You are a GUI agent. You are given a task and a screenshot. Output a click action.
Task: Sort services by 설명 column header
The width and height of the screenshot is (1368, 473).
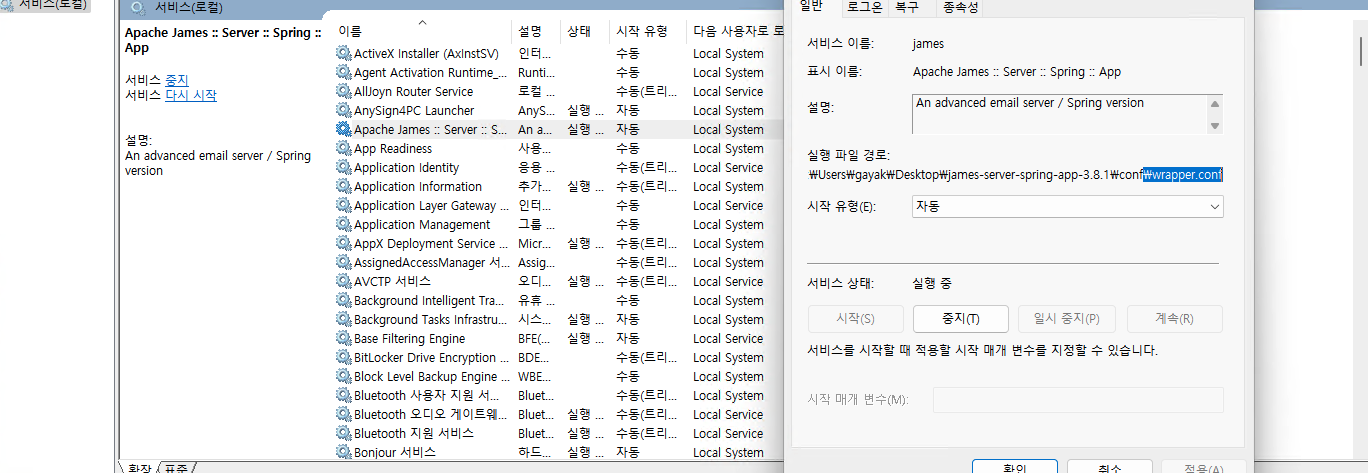(535, 31)
